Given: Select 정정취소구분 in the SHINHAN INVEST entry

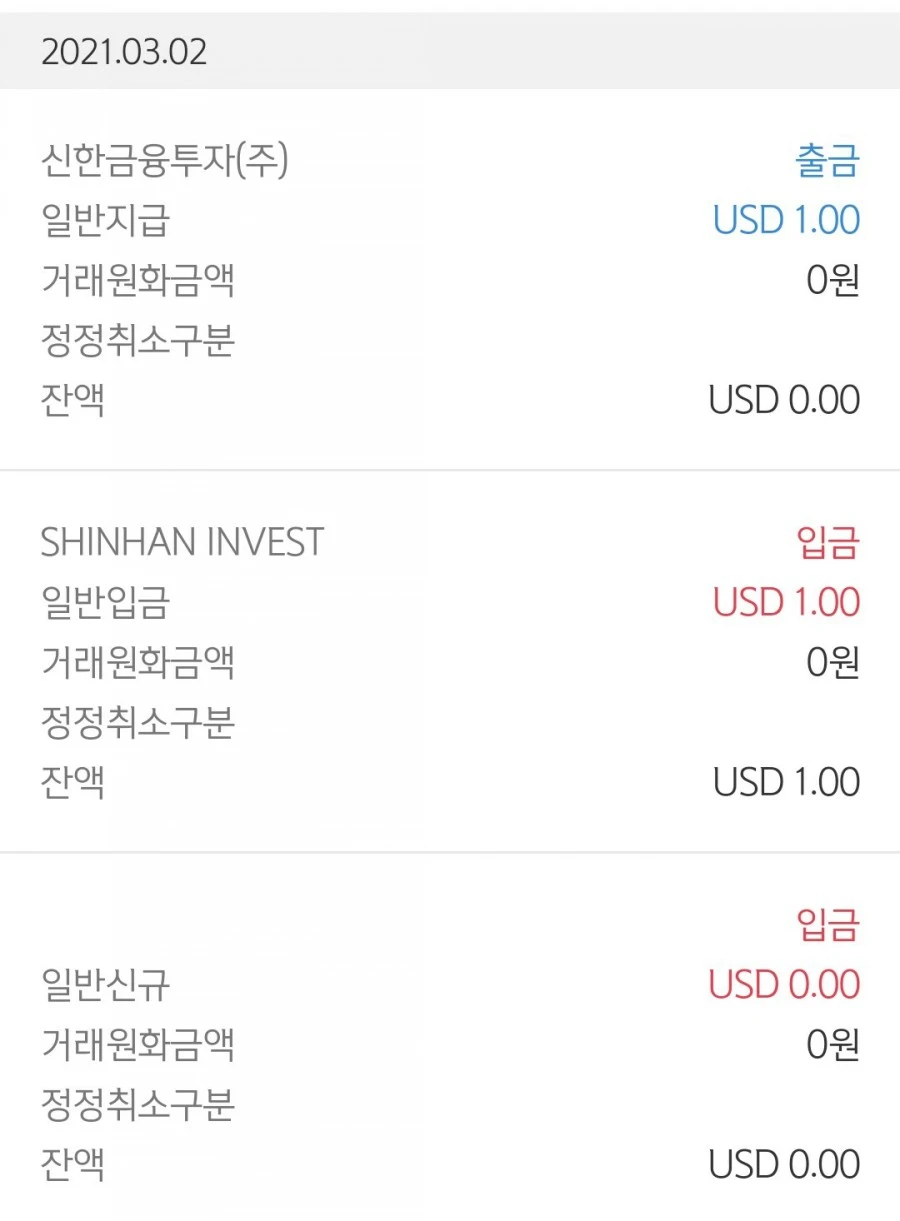Looking at the screenshot, I should 138,722.
